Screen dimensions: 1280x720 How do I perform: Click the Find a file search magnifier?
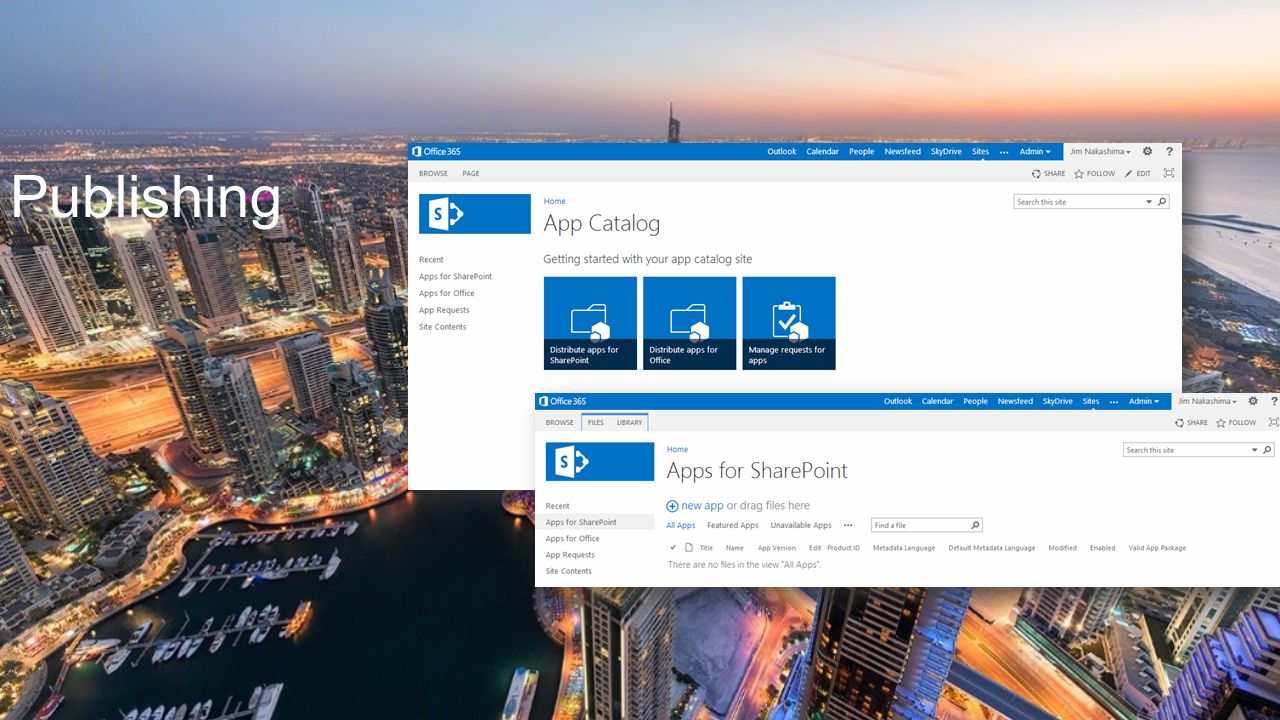976,525
